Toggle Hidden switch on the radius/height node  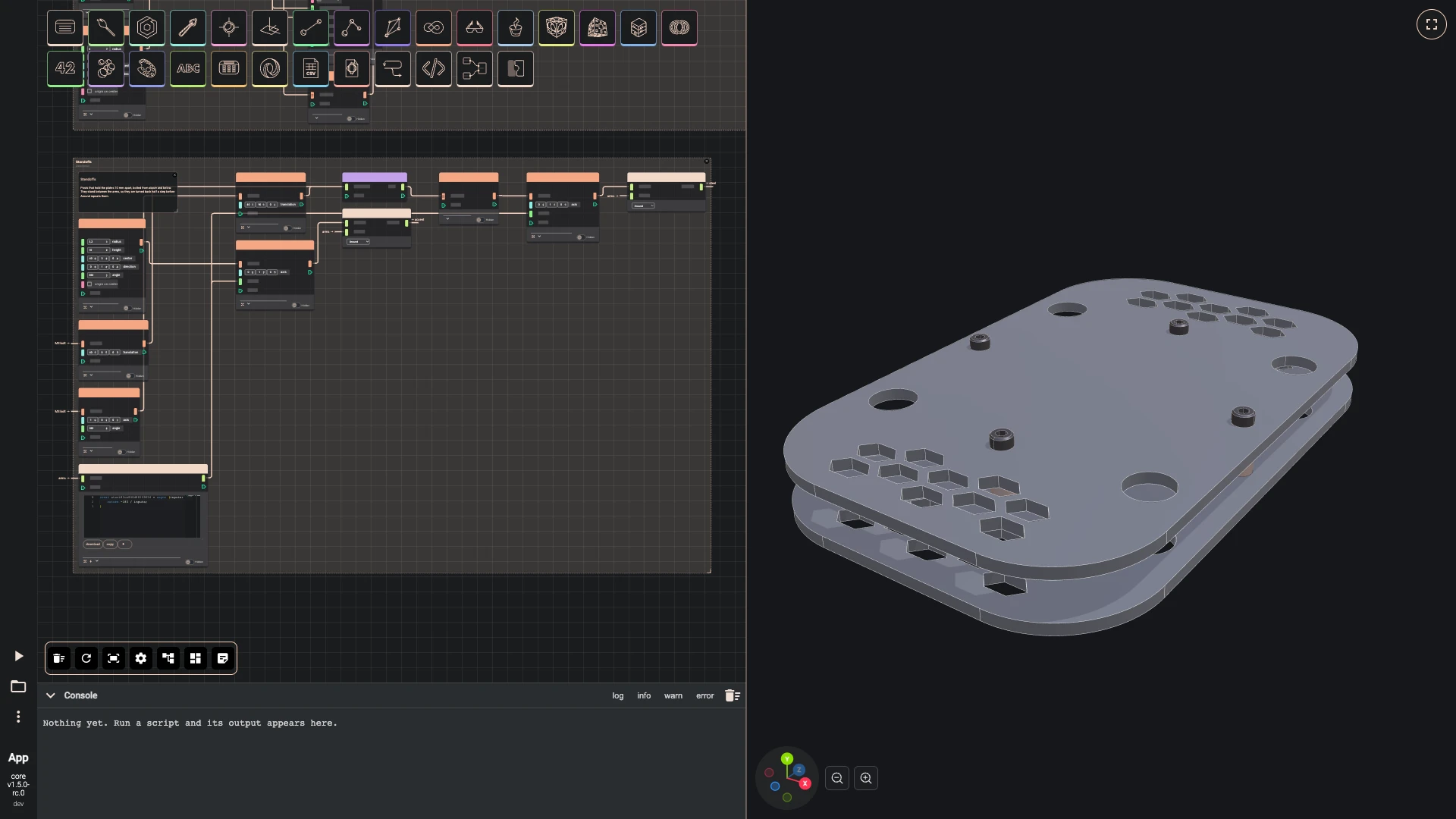pos(127,308)
